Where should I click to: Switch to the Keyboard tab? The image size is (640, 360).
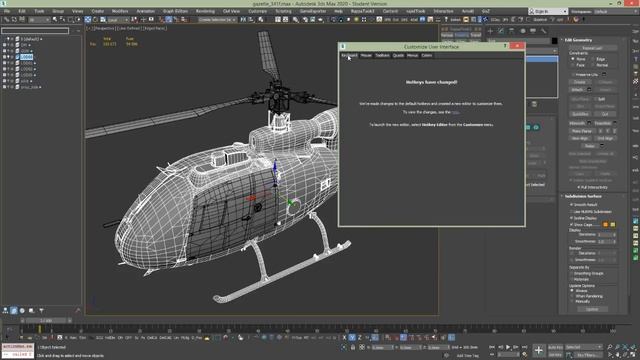(349, 55)
